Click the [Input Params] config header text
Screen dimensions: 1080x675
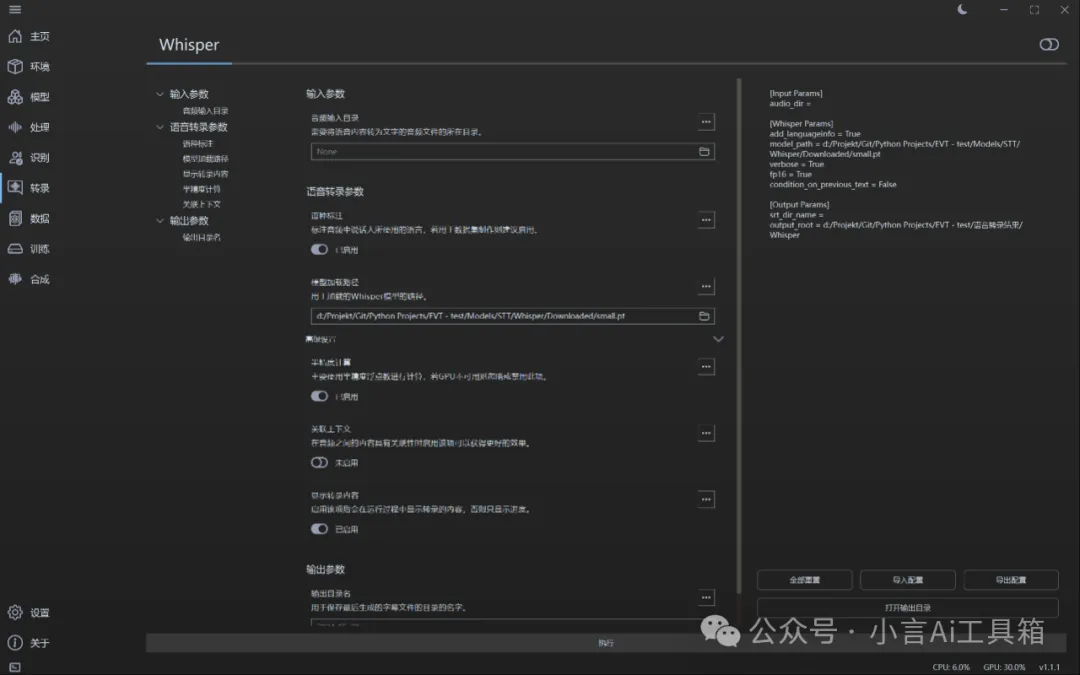point(796,94)
